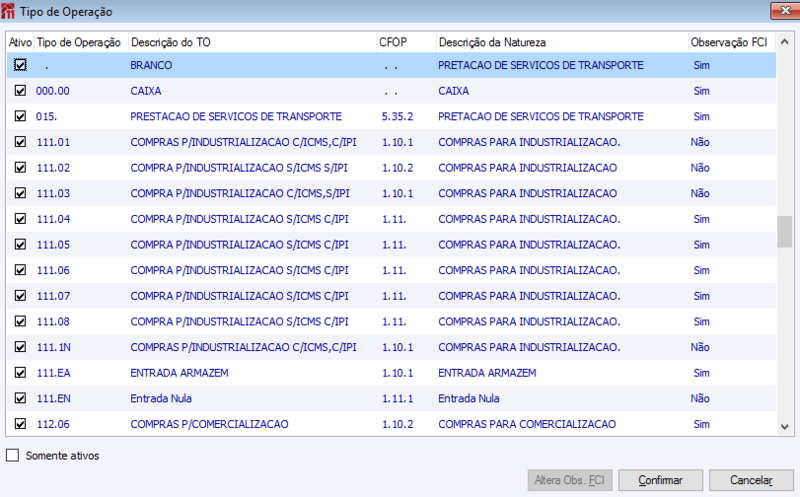Select the 111.03 operation code
800x497 pixels.
(x=53, y=193)
